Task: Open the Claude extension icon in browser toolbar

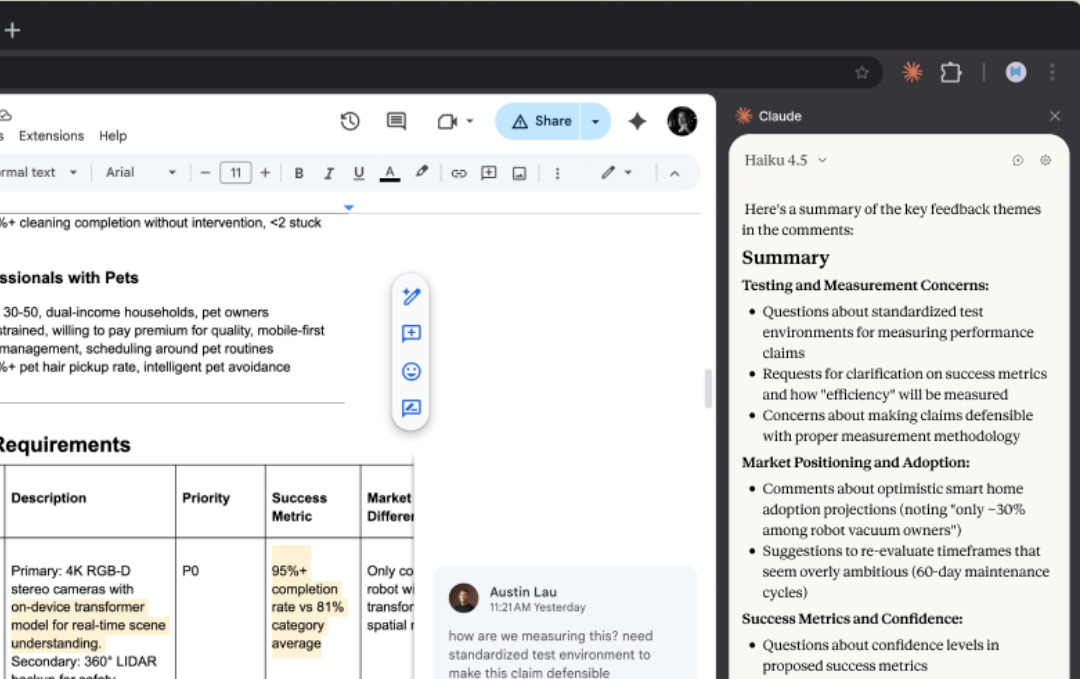Action: 912,72
